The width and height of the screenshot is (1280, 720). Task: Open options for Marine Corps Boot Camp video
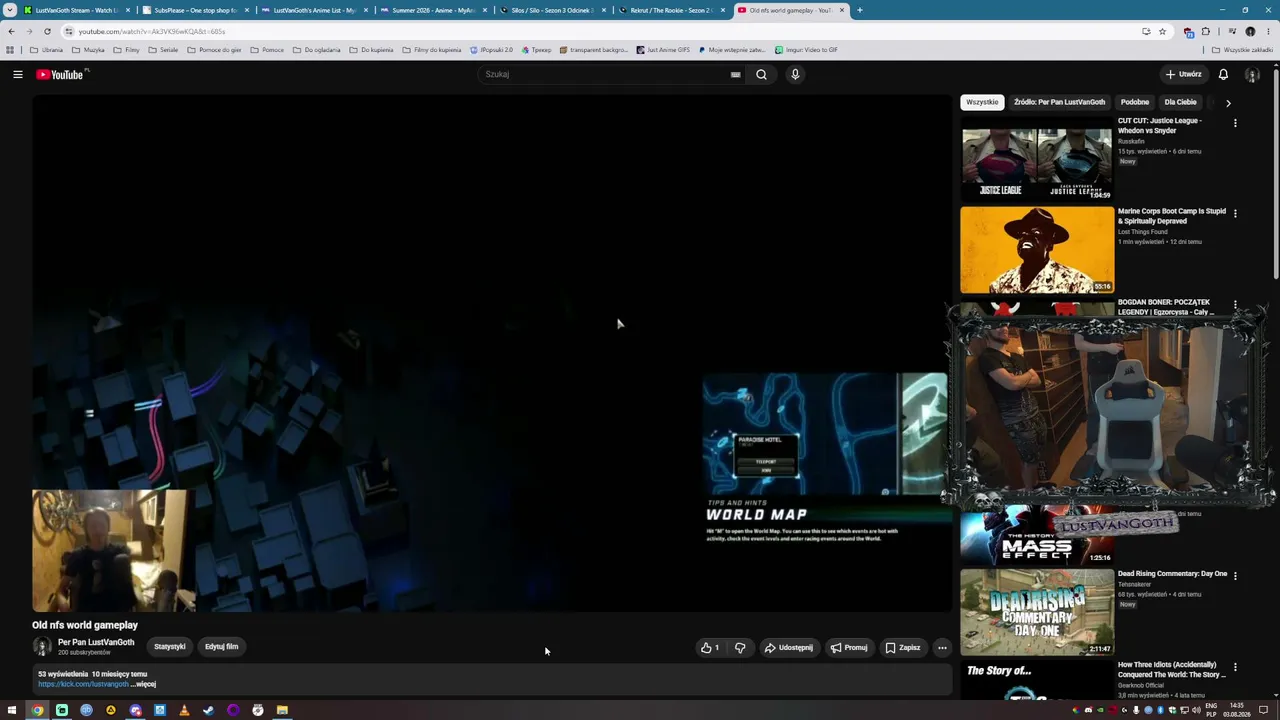pos(1235,213)
